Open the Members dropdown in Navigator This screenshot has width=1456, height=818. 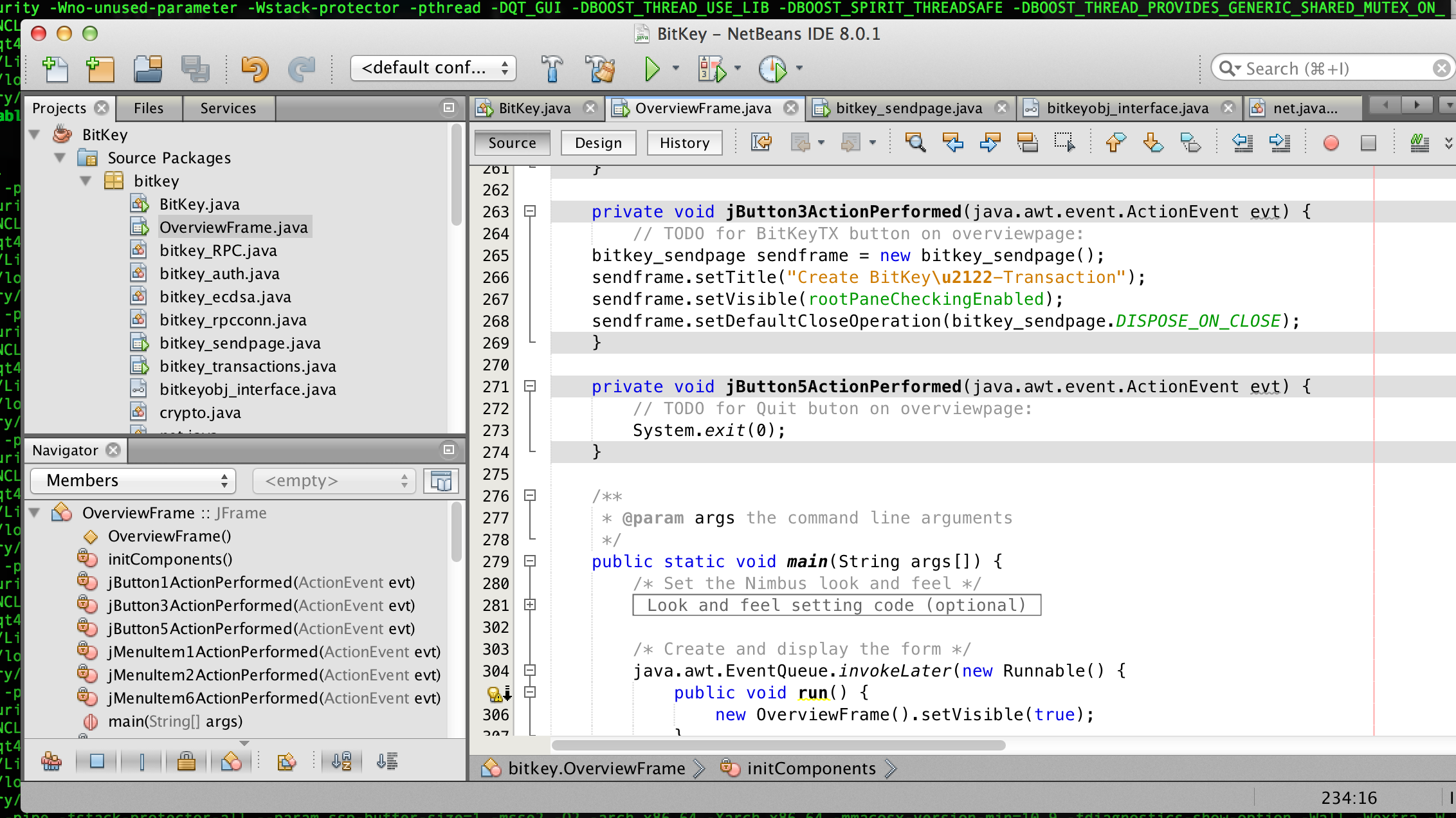pos(133,481)
